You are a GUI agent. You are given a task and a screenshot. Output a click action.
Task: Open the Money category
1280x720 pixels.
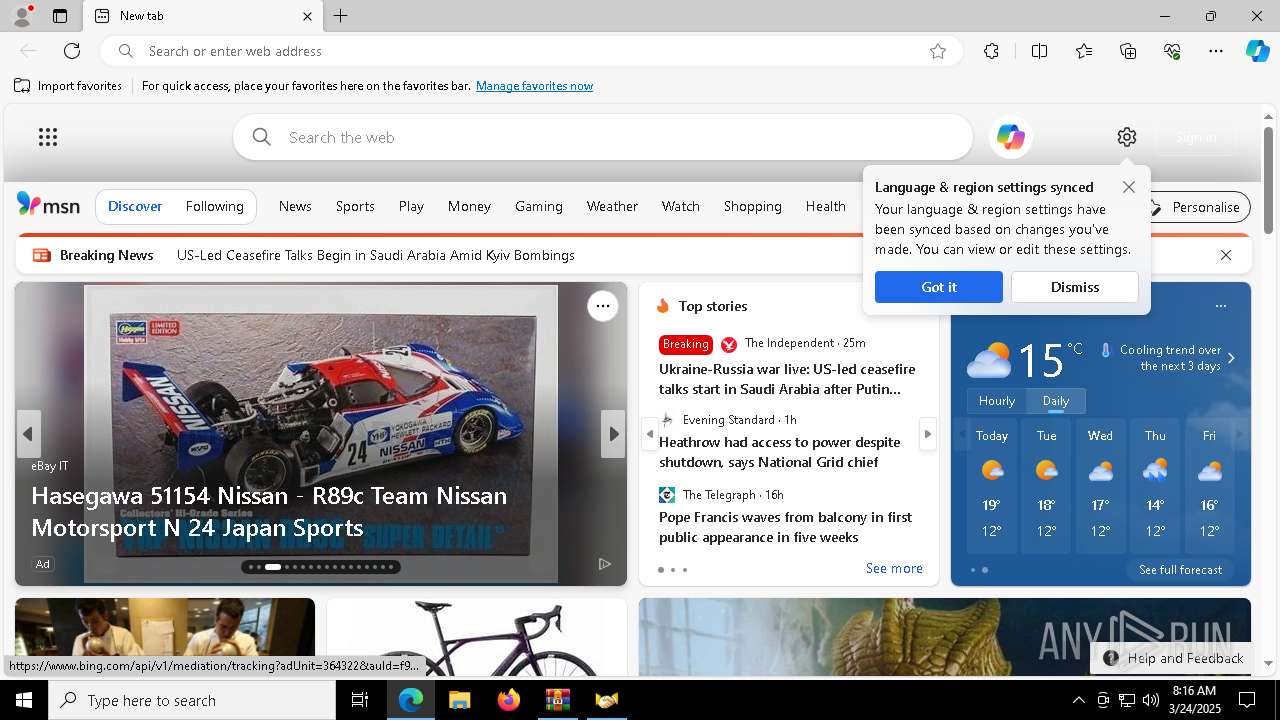(469, 206)
